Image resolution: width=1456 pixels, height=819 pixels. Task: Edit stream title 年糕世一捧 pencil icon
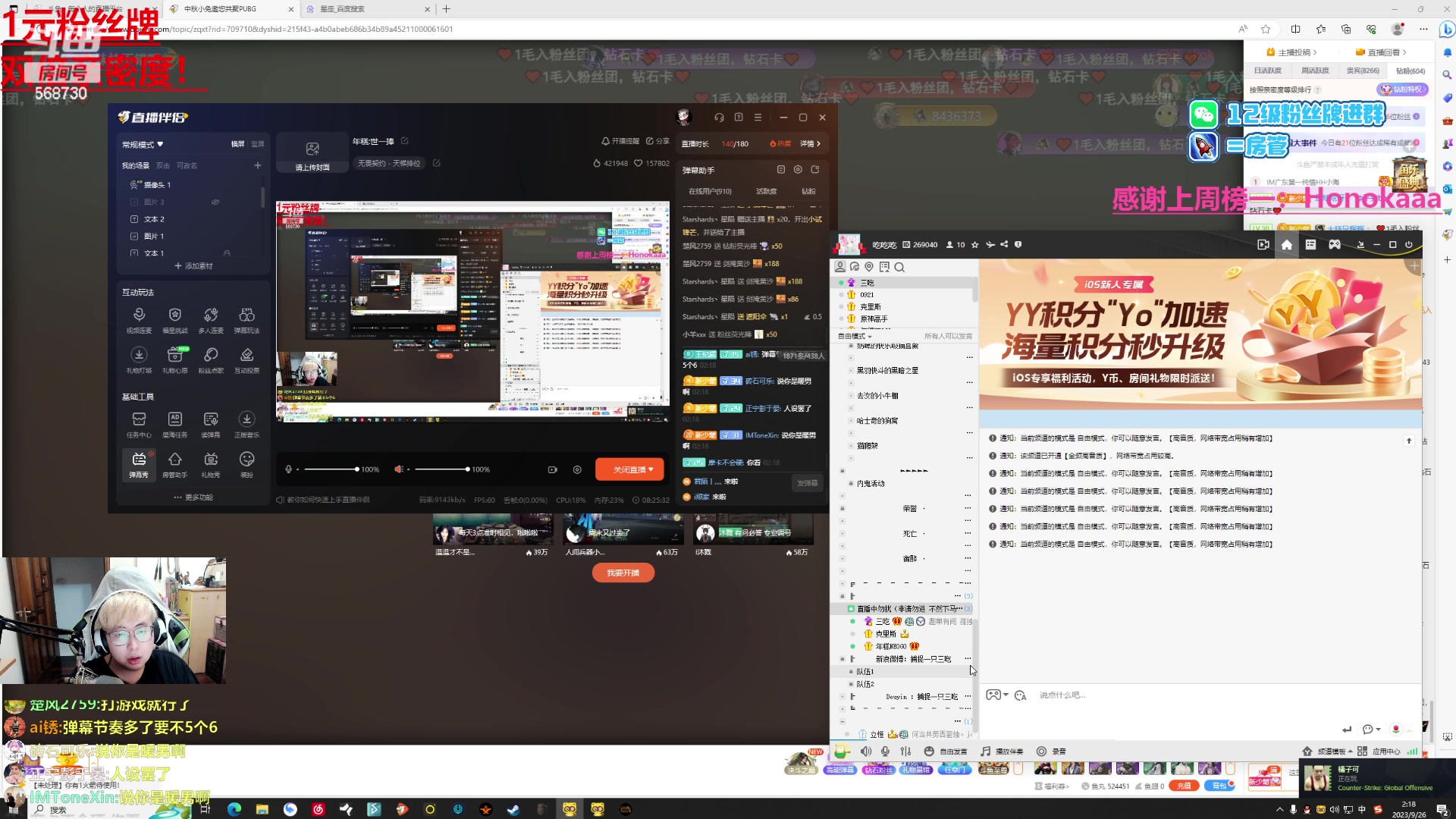[405, 141]
